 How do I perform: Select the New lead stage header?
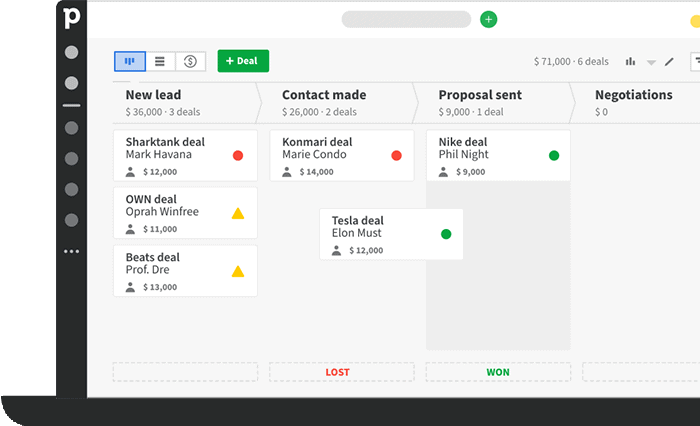tap(184, 102)
